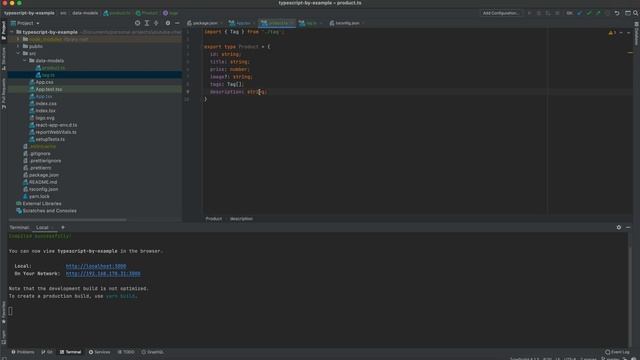640x360 pixels.
Task: Open package.json in project tree
Action: 41,175
